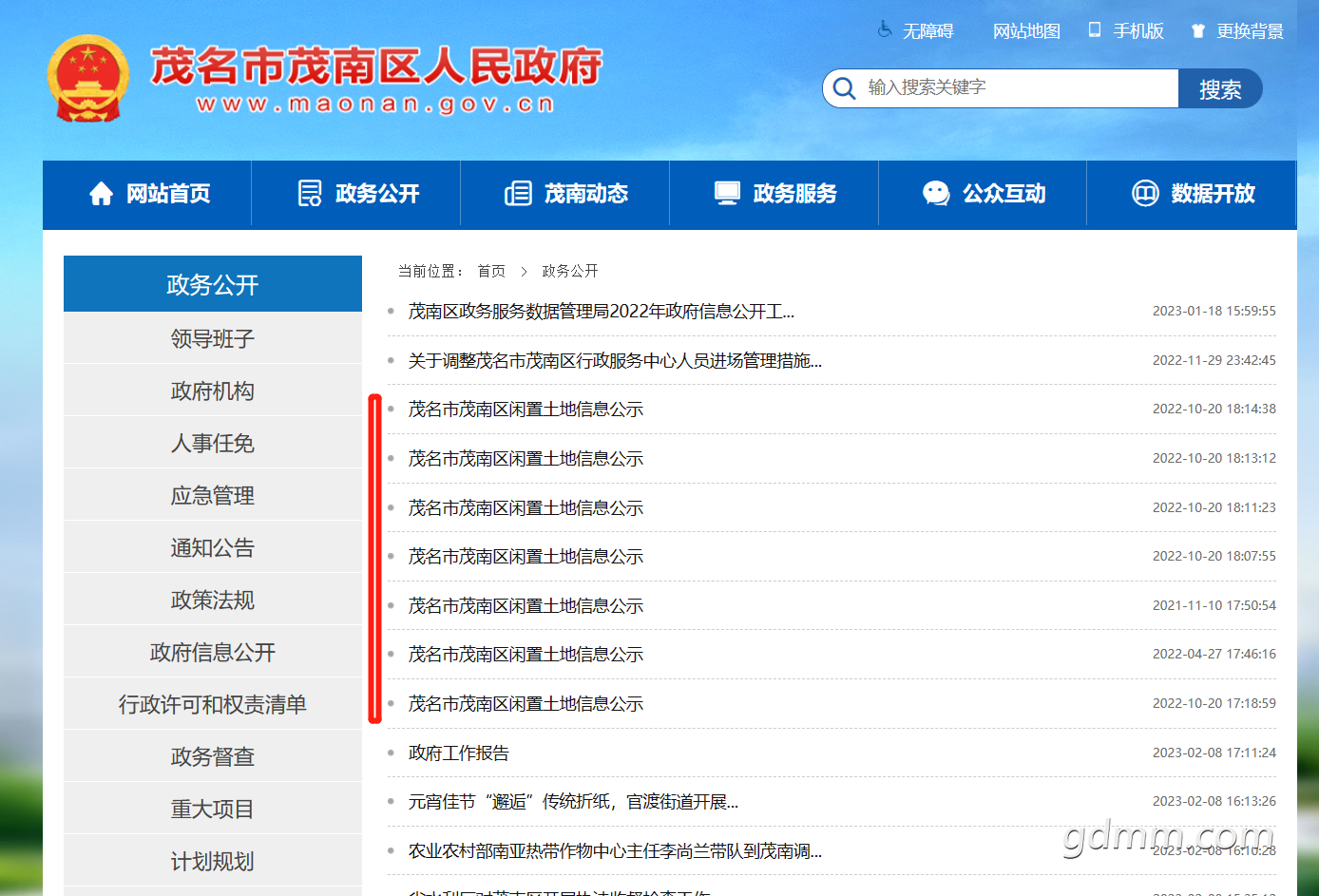Open 网站地图 site map link

tap(1026, 31)
